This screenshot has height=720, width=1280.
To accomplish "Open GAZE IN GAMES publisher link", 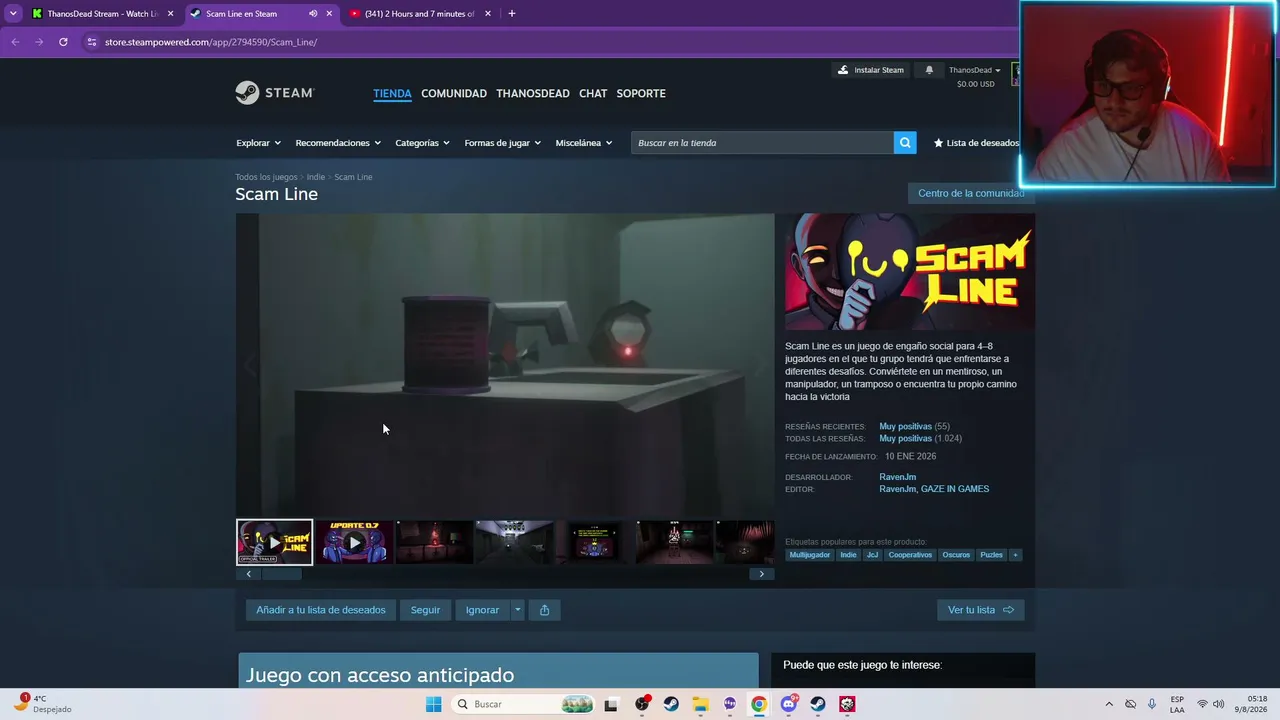I will point(956,489).
